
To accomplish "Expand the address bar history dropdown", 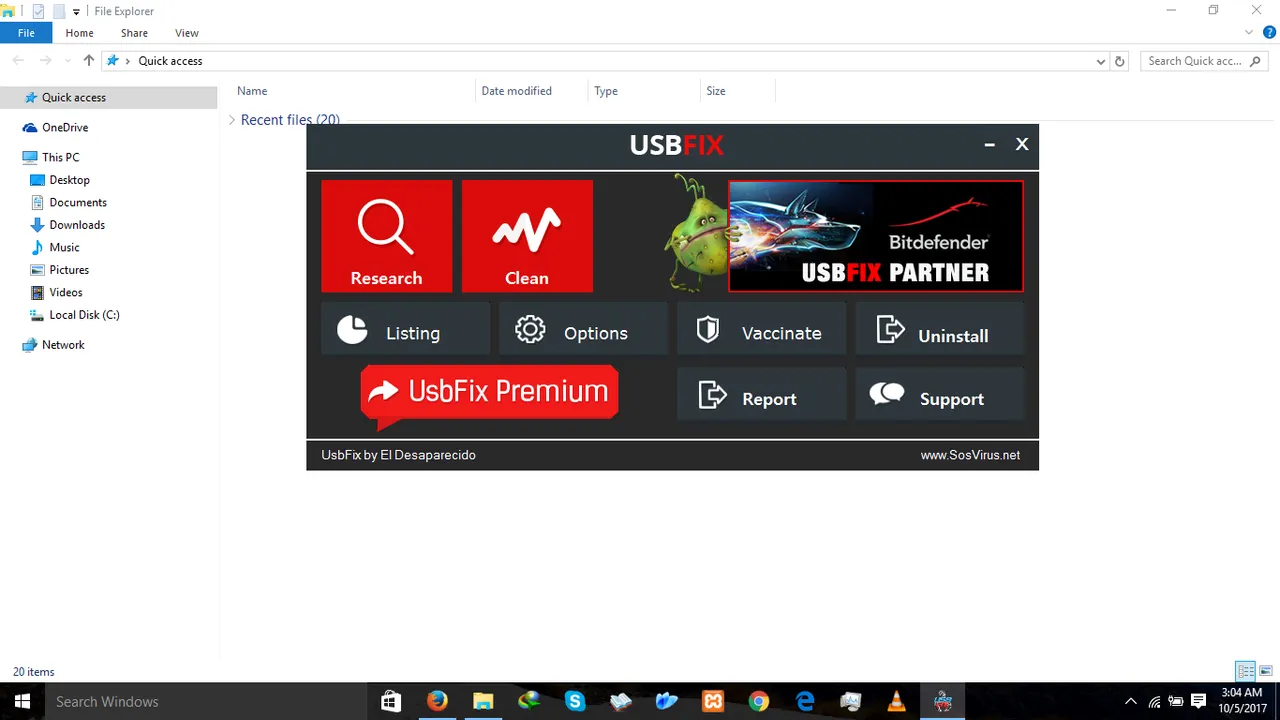I will point(1101,61).
